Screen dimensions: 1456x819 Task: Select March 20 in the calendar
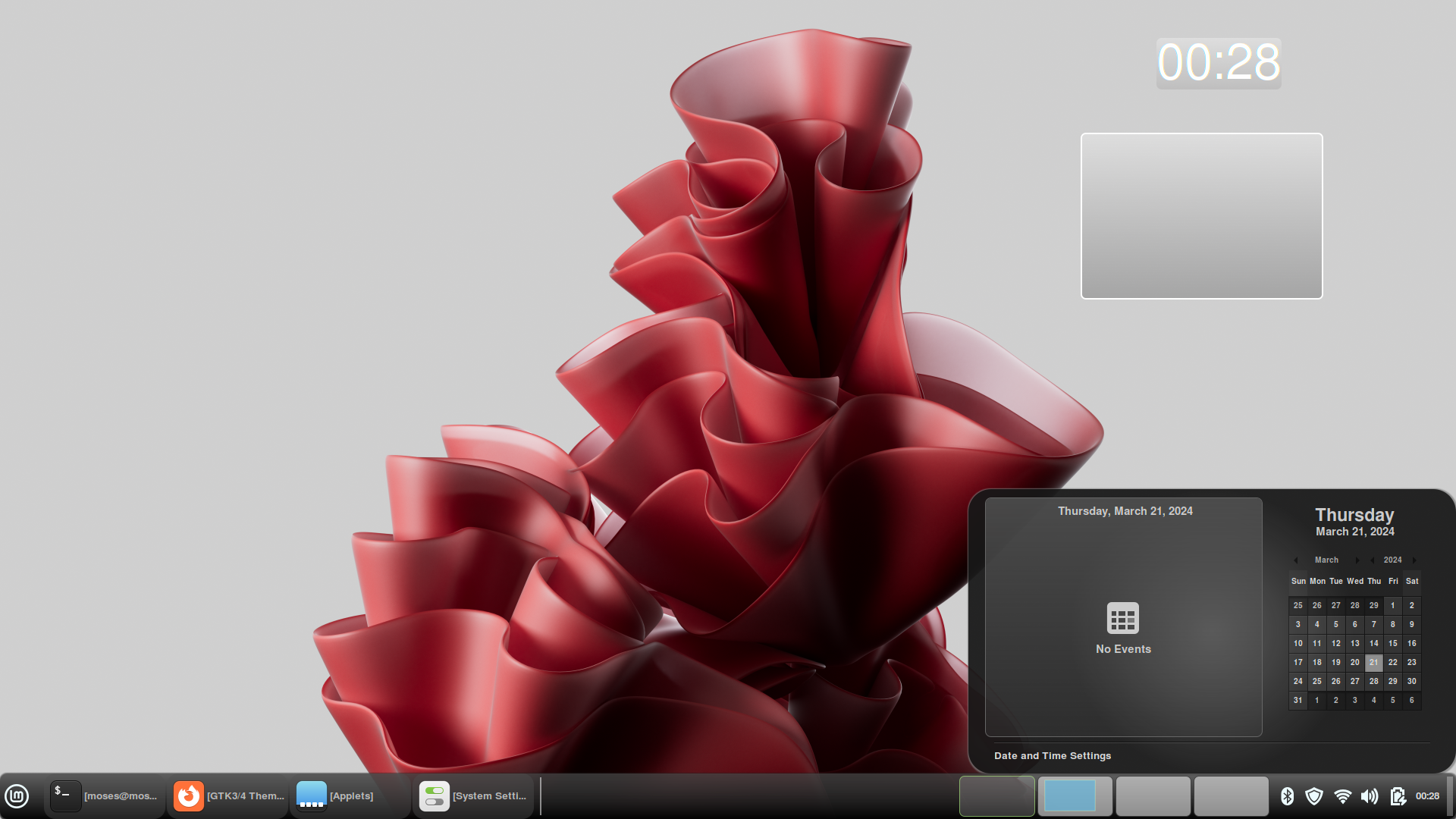coord(1354,663)
